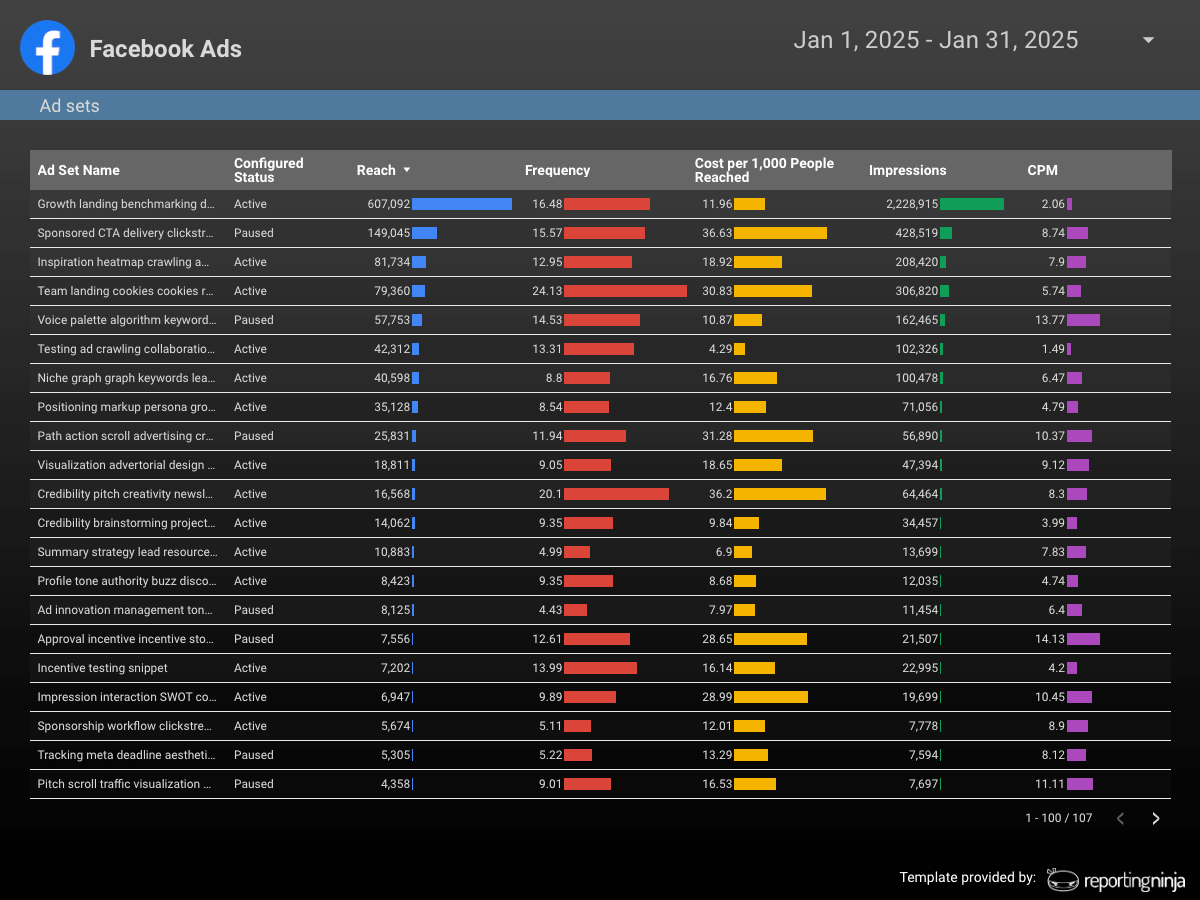Click CPM value 13.77

pos(1050,320)
